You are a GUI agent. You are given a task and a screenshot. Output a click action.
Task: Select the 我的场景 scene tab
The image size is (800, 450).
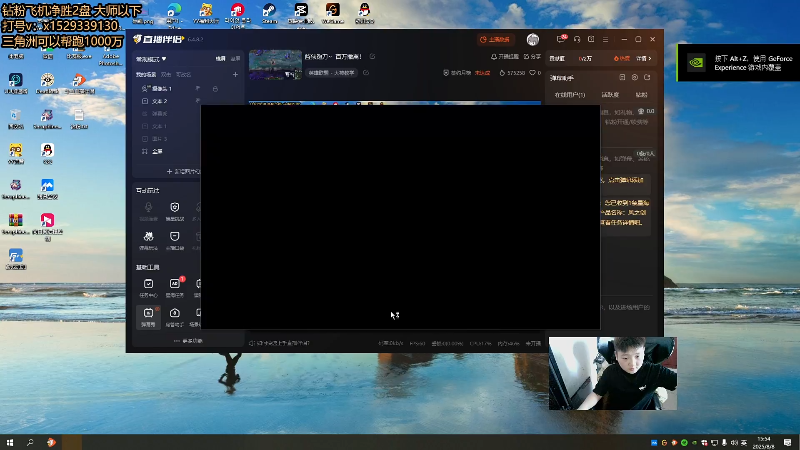(x=146, y=74)
